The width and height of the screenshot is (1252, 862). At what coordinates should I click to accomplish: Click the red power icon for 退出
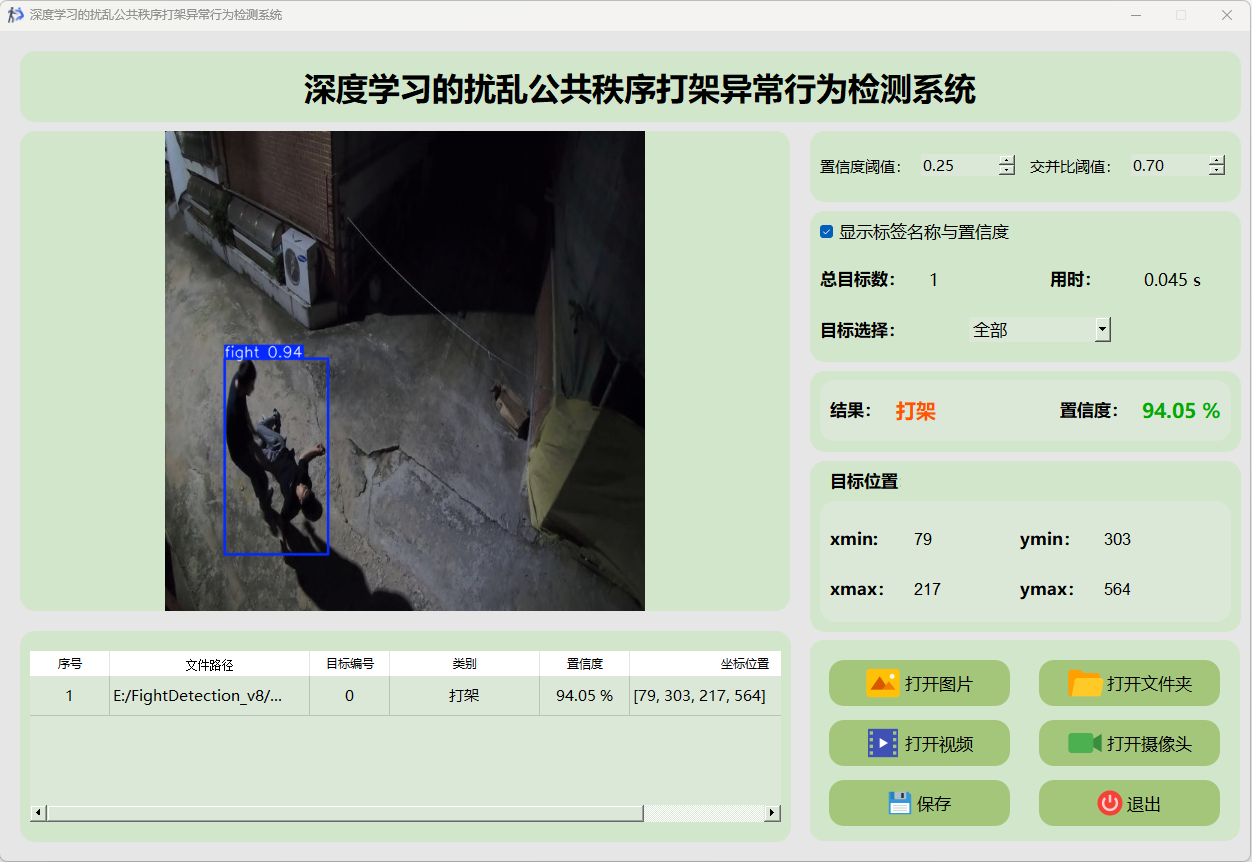point(1109,803)
